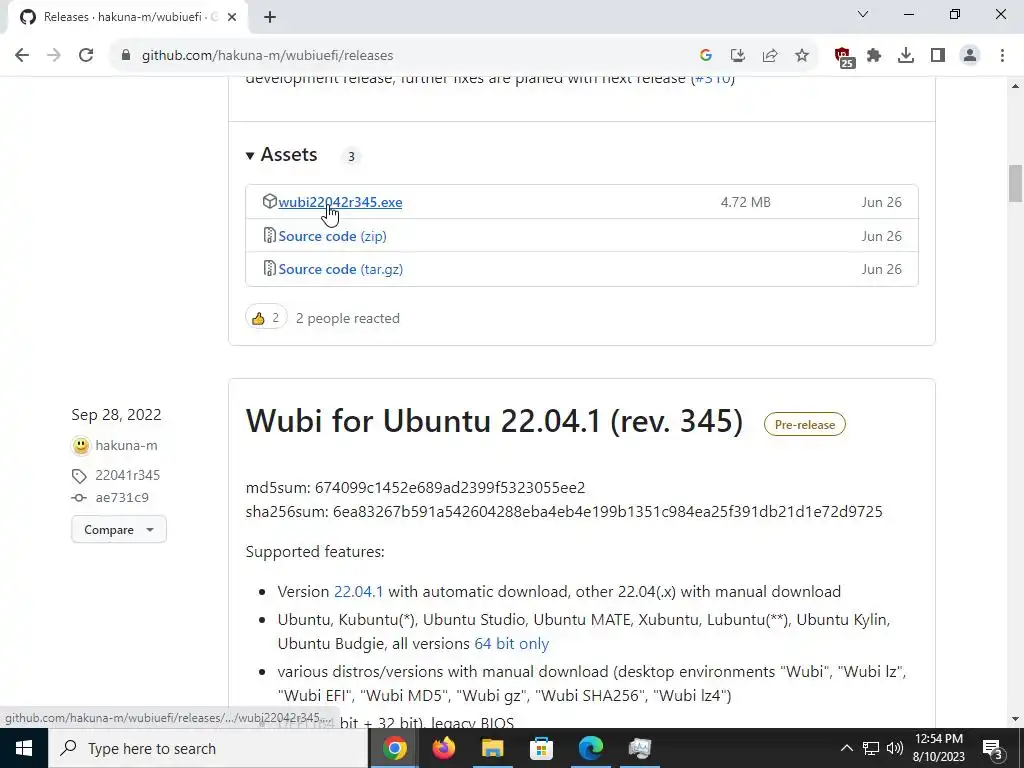This screenshot has height=768, width=1024.
Task: Open the Chrome profile avatar
Action: pyautogui.click(x=970, y=56)
